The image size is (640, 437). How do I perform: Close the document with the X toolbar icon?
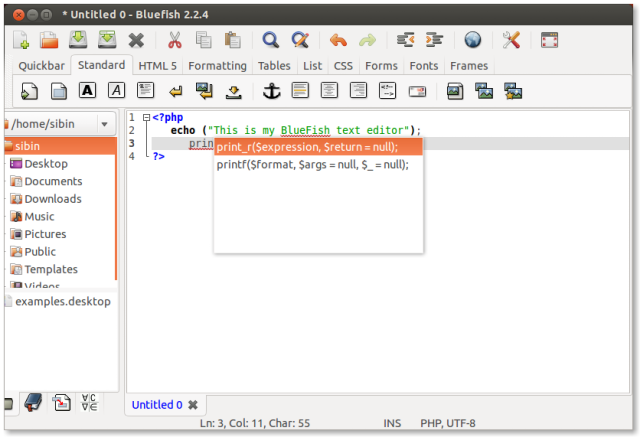pos(136,40)
